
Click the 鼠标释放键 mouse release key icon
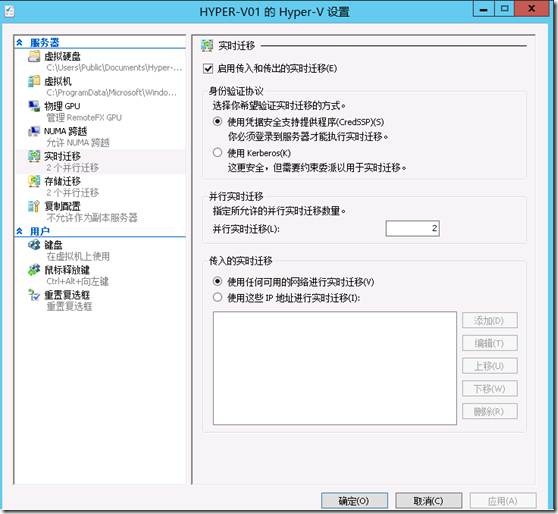pyautogui.click(x=34, y=270)
